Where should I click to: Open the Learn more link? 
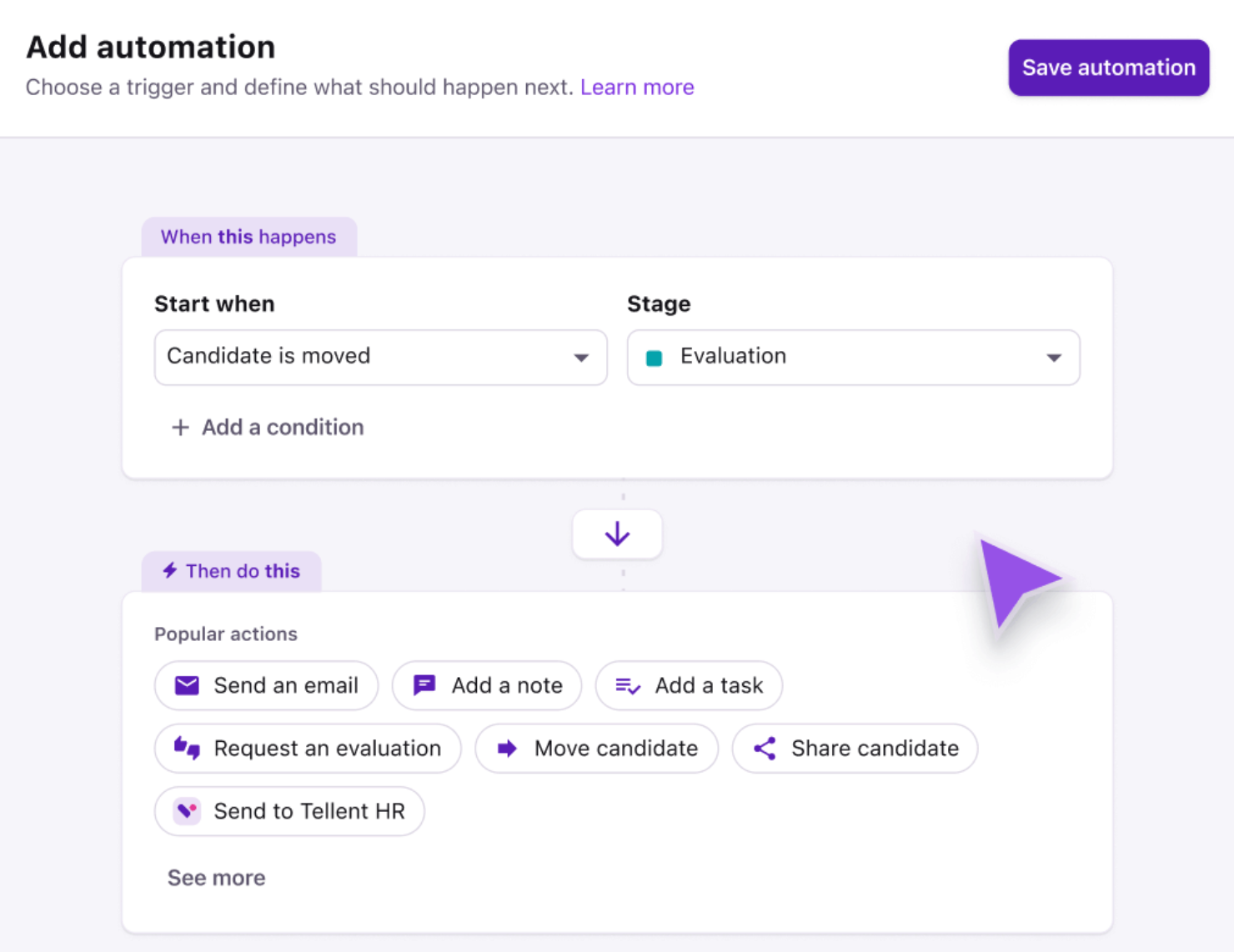pos(637,88)
